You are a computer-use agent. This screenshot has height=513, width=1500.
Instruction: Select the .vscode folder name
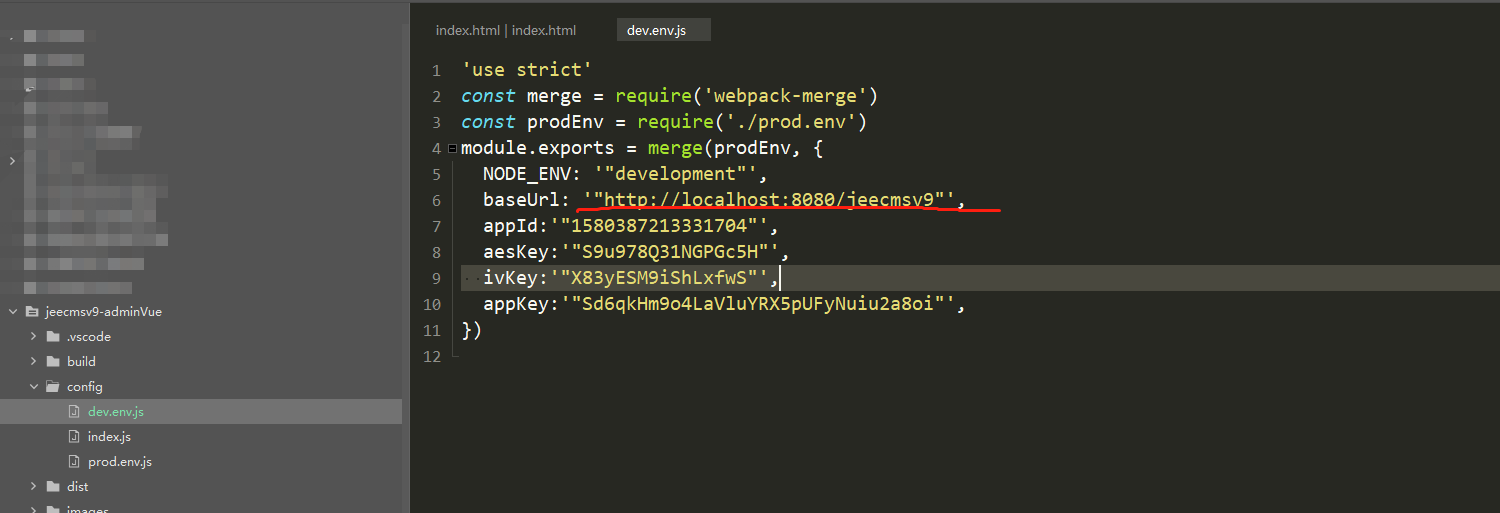coord(89,336)
